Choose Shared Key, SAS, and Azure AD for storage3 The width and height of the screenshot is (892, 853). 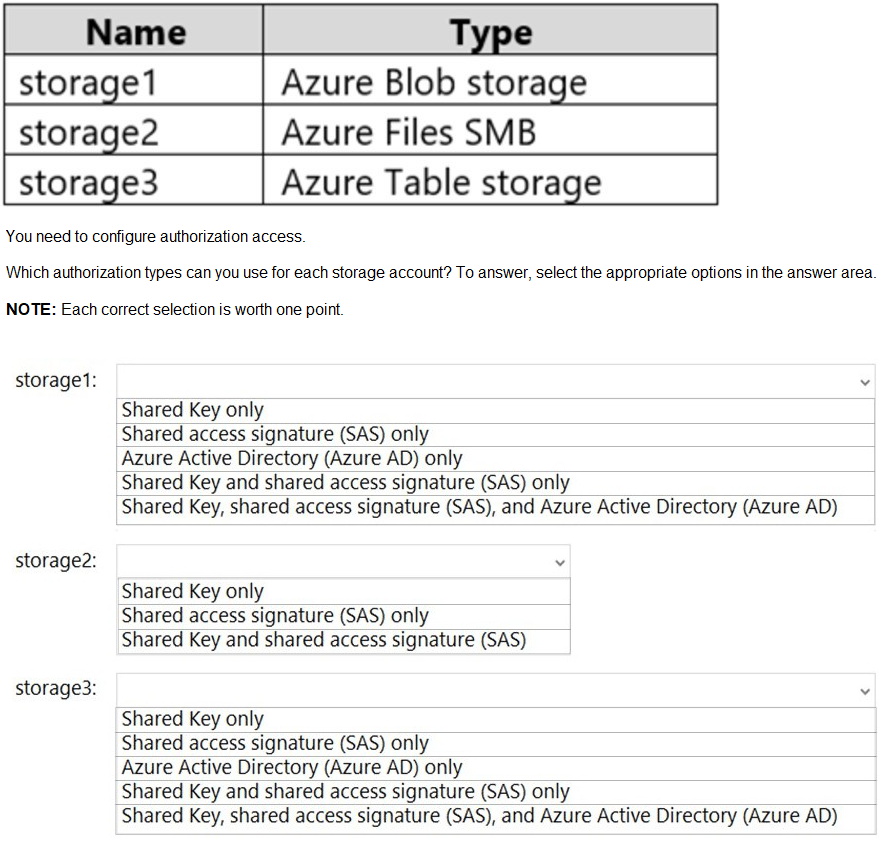click(x=479, y=815)
